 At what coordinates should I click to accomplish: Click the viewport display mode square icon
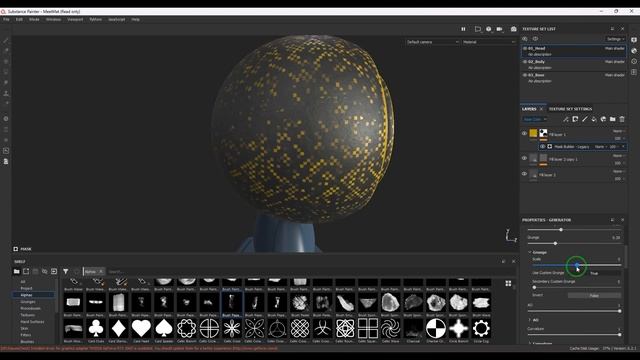pyautogui.click(x=478, y=29)
